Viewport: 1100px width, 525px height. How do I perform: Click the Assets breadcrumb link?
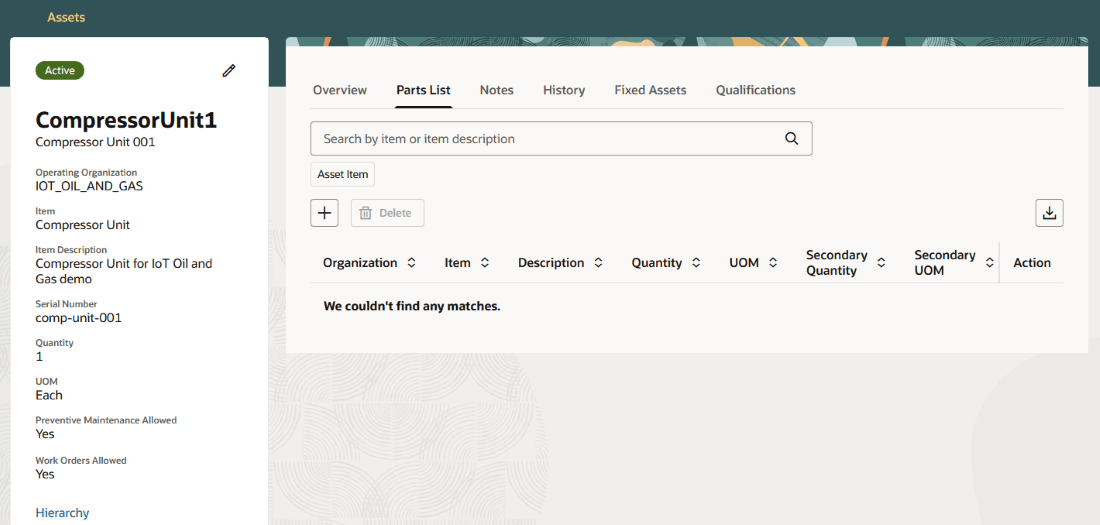point(66,17)
